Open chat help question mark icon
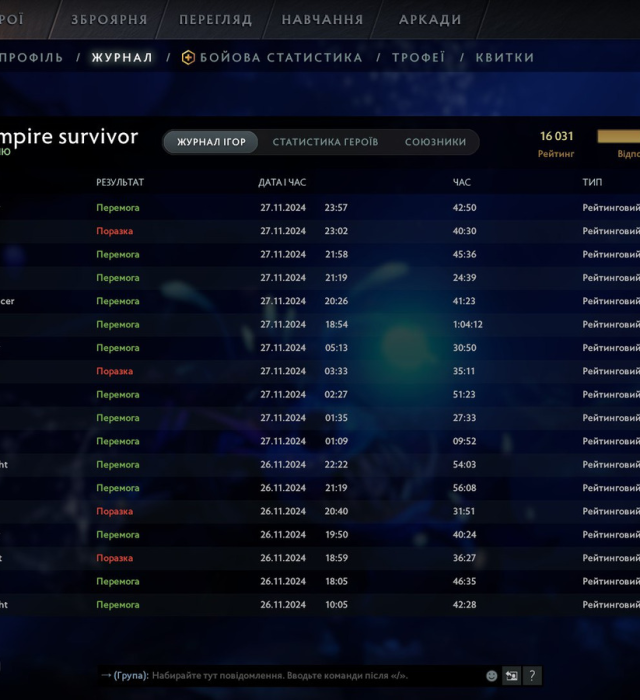 pos(532,676)
